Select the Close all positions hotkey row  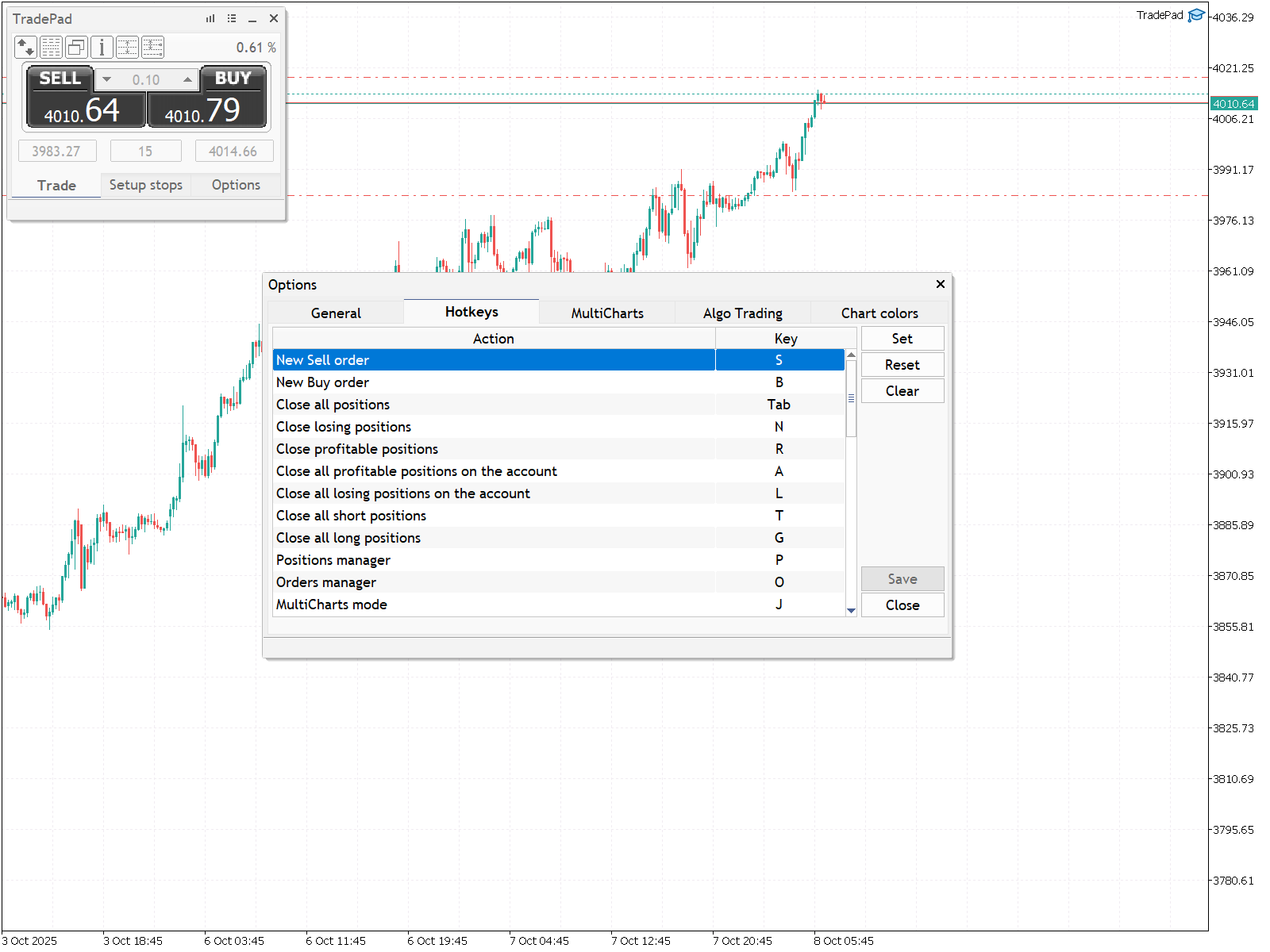(x=559, y=405)
